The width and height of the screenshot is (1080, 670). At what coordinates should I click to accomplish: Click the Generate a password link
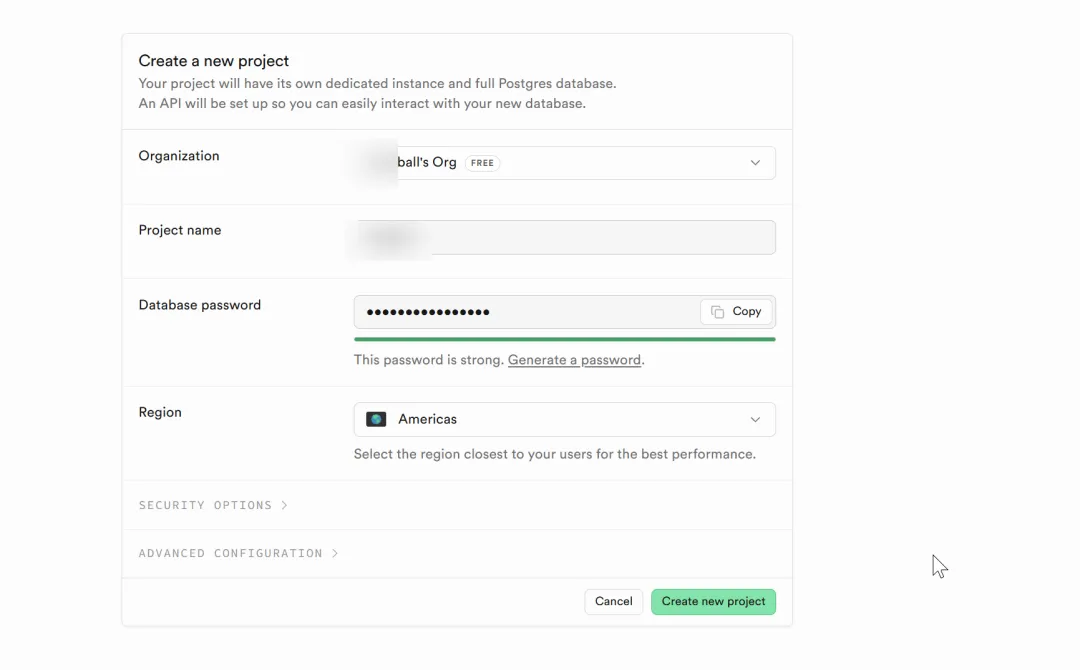coord(574,360)
